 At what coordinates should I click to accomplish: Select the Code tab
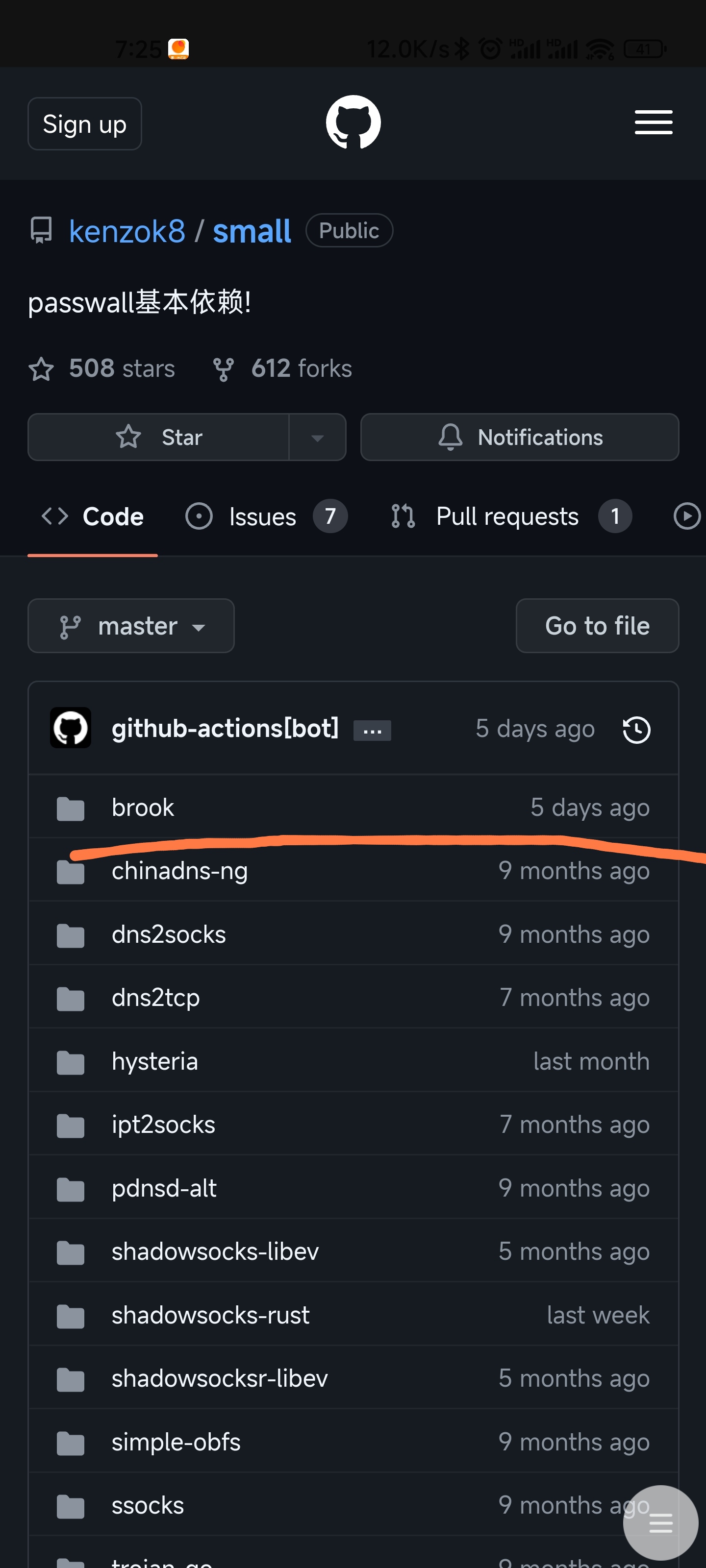[93, 516]
